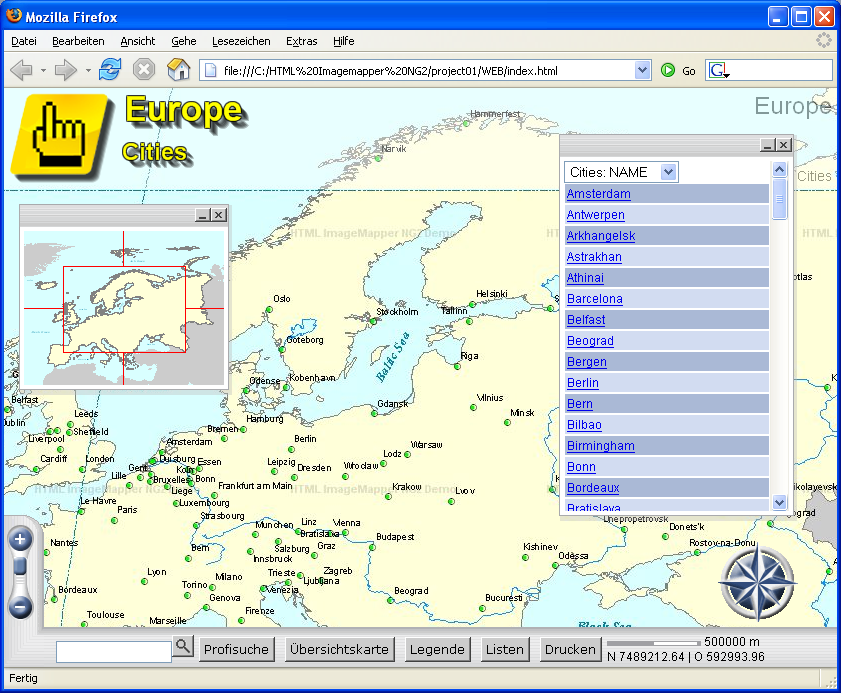Click the map search text field
841x693 pixels.
pos(114,651)
